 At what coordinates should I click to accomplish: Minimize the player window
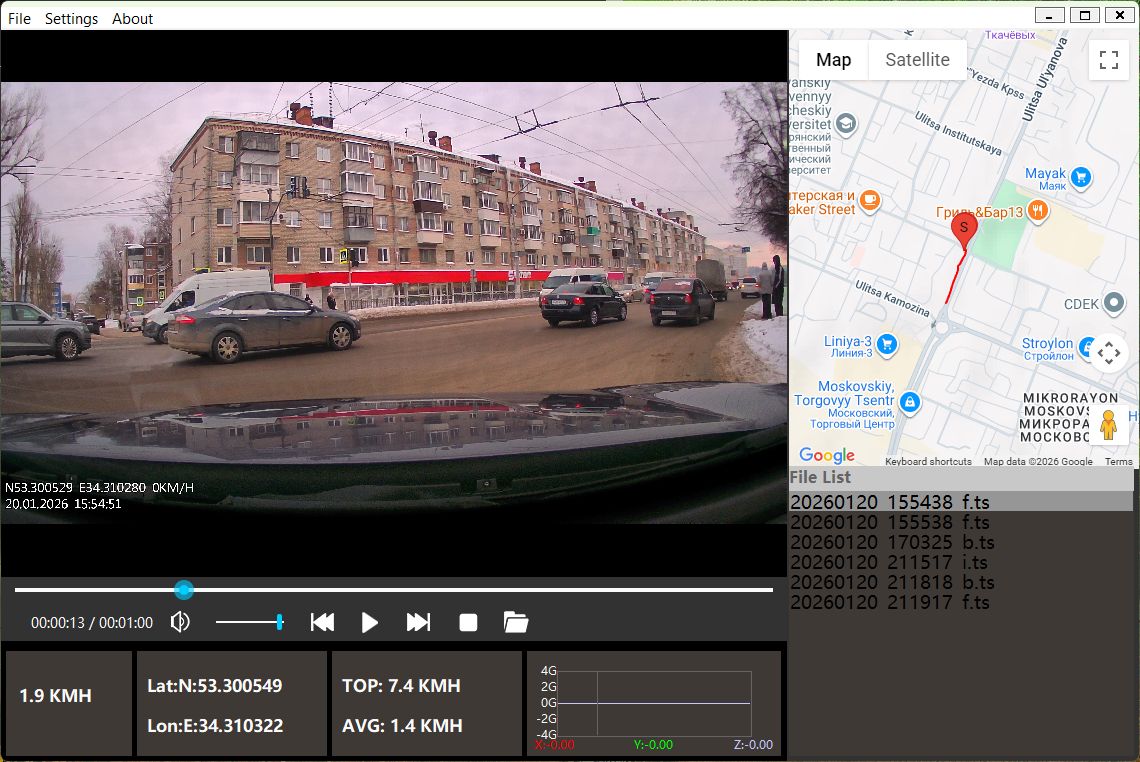pos(1049,15)
